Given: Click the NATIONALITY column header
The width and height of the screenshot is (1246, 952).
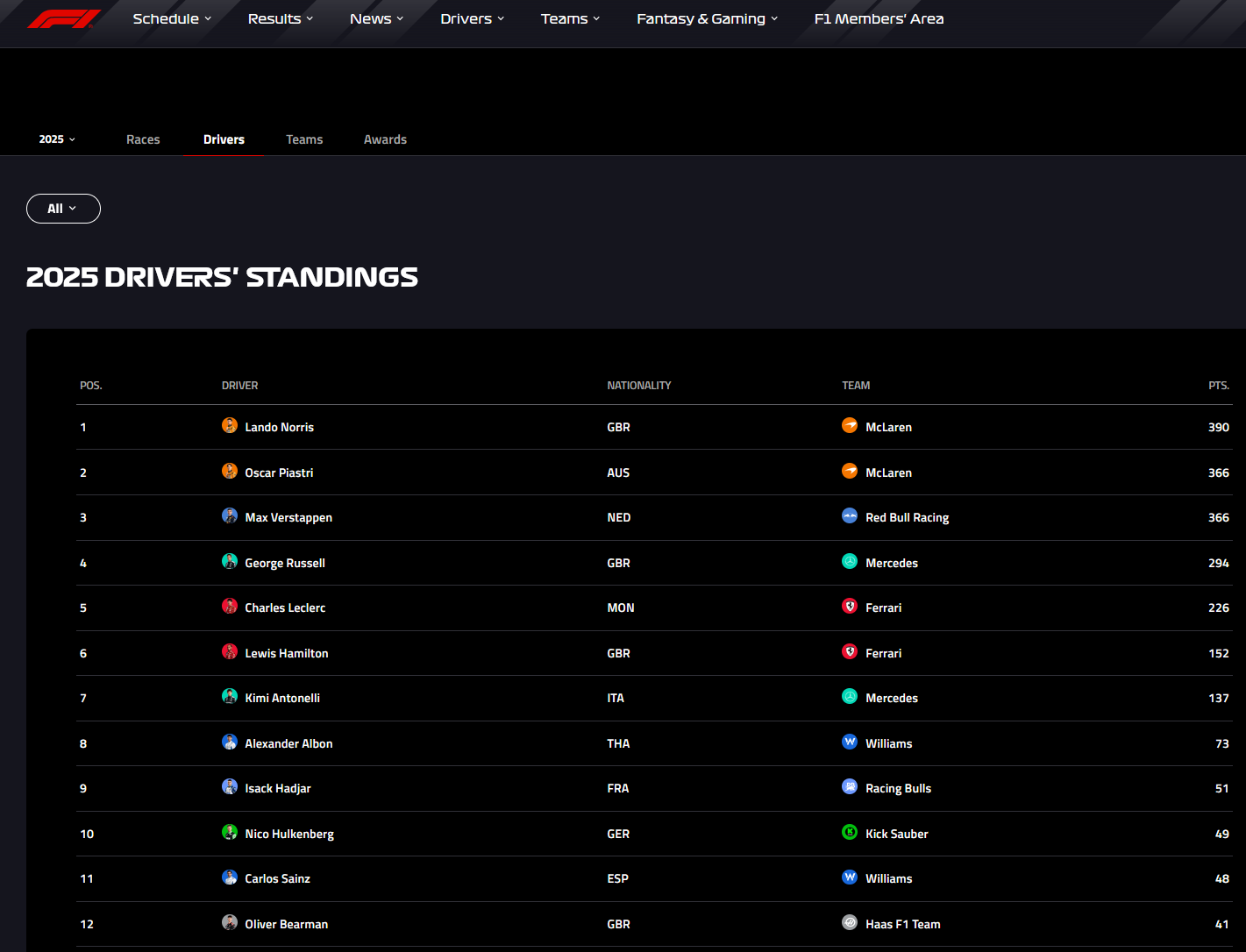Looking at the screenshot, I should click(639, 386).
